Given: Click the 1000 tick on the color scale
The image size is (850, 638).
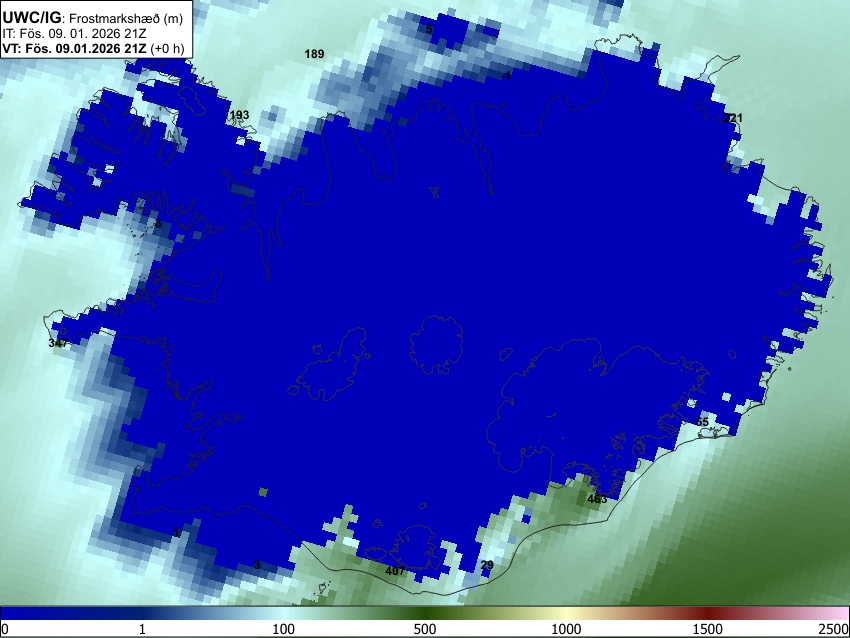Looking at the screenshot, I should click(x=566, y=629).
